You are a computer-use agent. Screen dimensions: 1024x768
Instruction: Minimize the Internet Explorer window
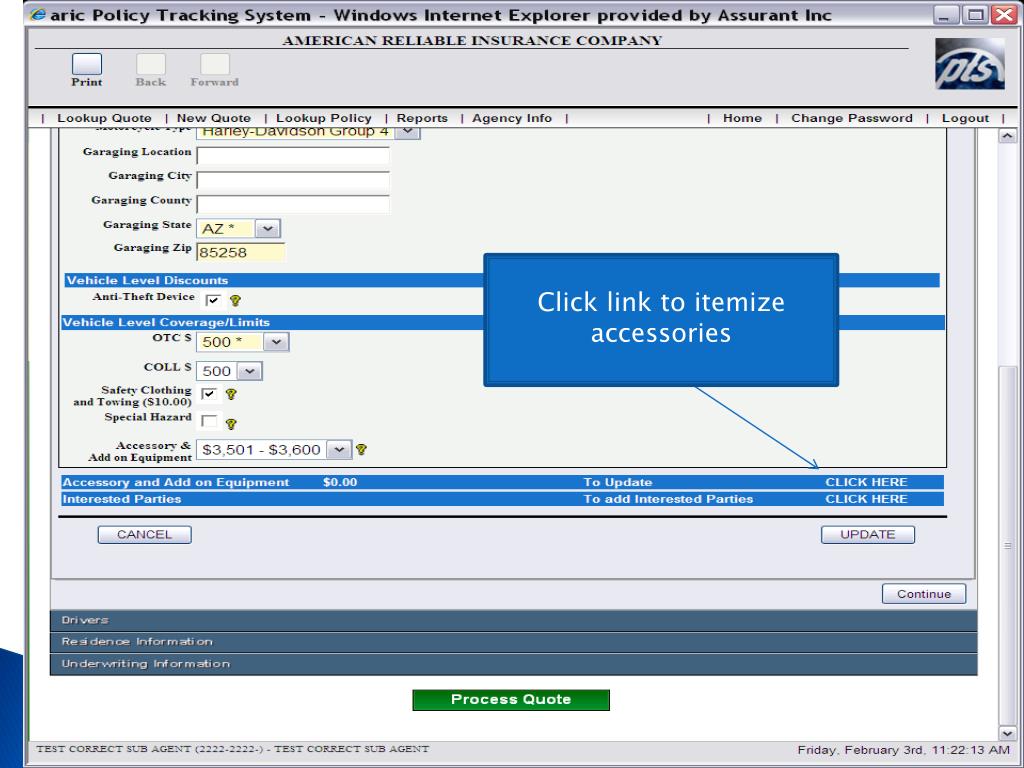tap(944, 15)
